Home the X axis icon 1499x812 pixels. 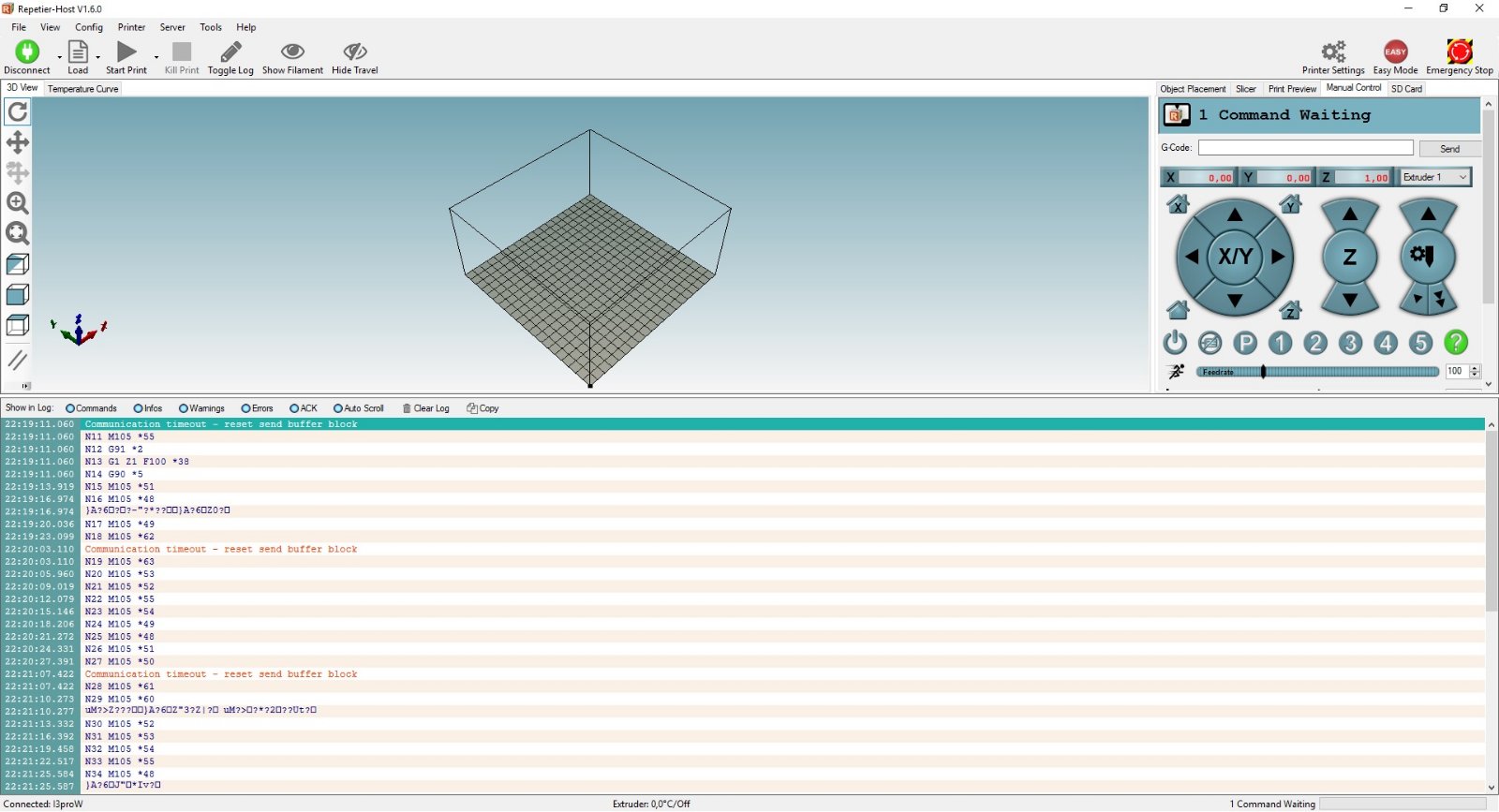[x=1178, y=204]
